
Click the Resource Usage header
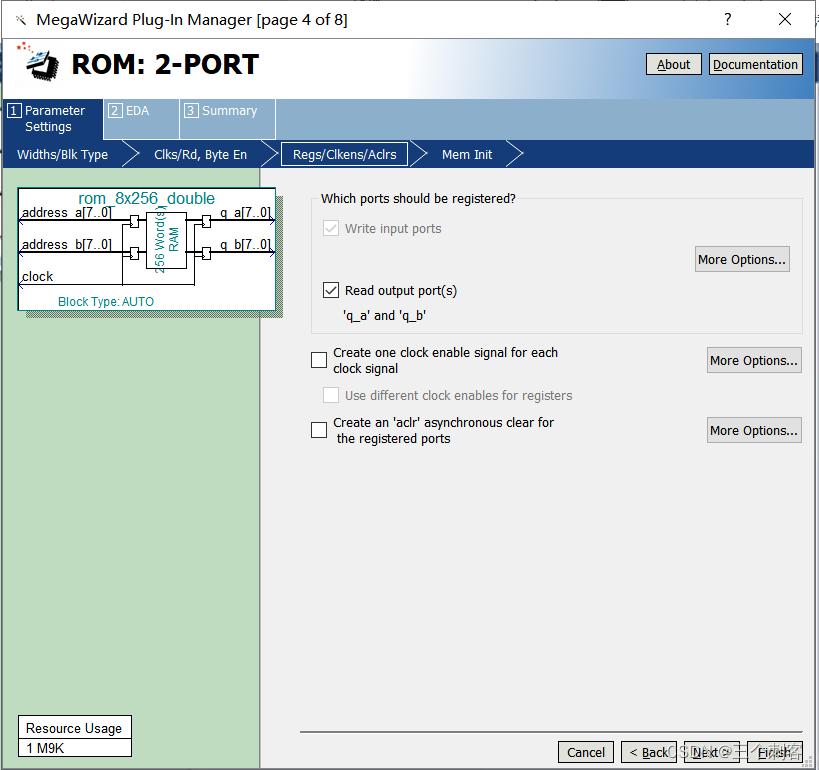click(x=74, y=728)
